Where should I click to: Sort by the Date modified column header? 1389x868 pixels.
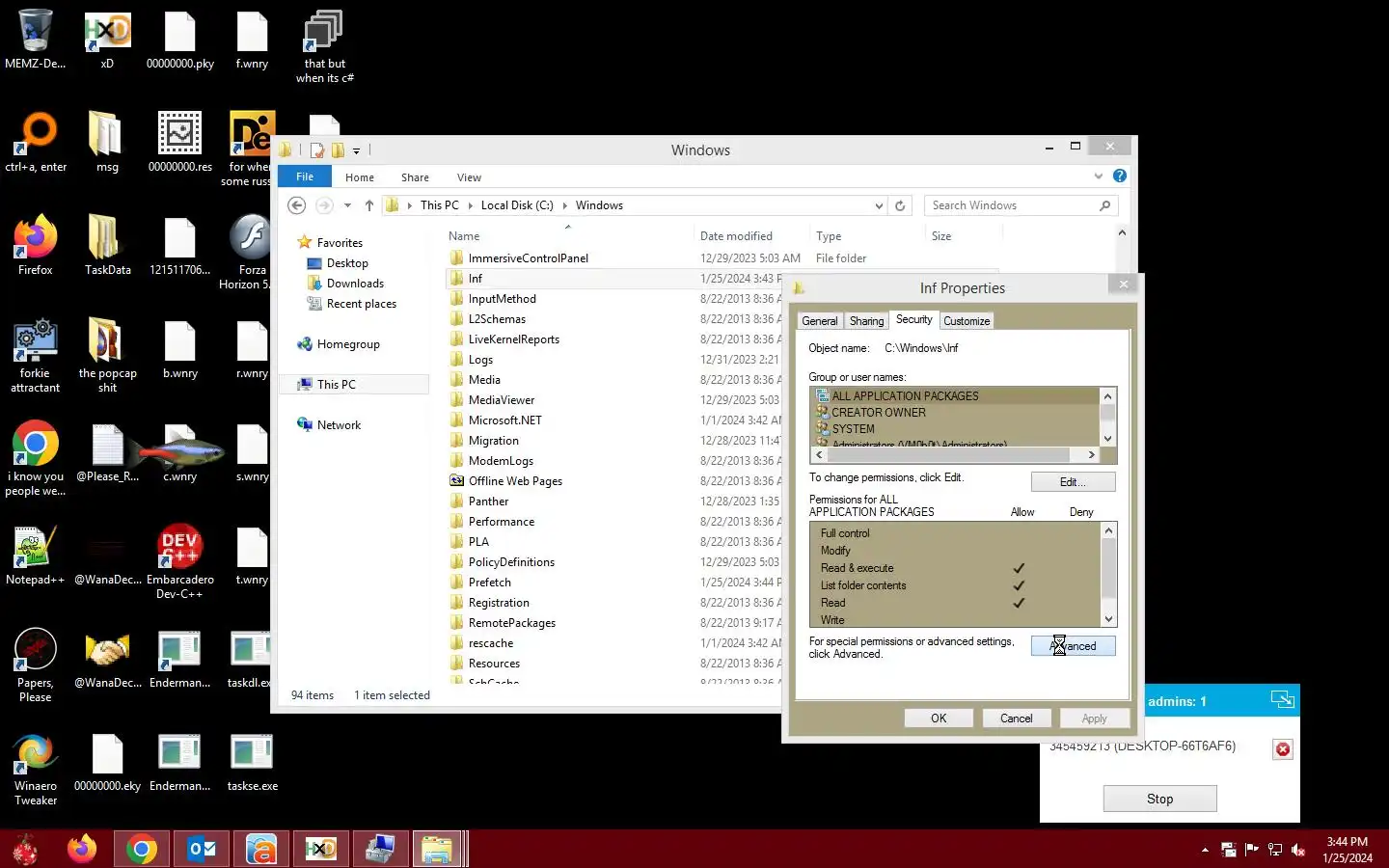pyautogui.click(x=736, y=236)
